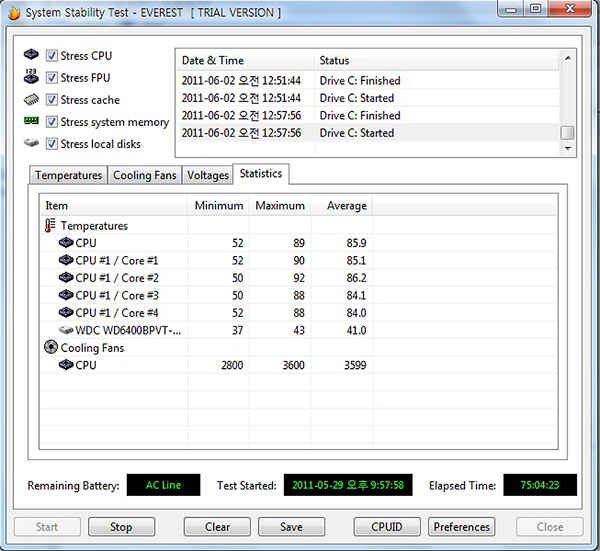This screenshot has height=551, width=600.
Task: Minimize the System Stability Test window
Action: coord(511,9)
